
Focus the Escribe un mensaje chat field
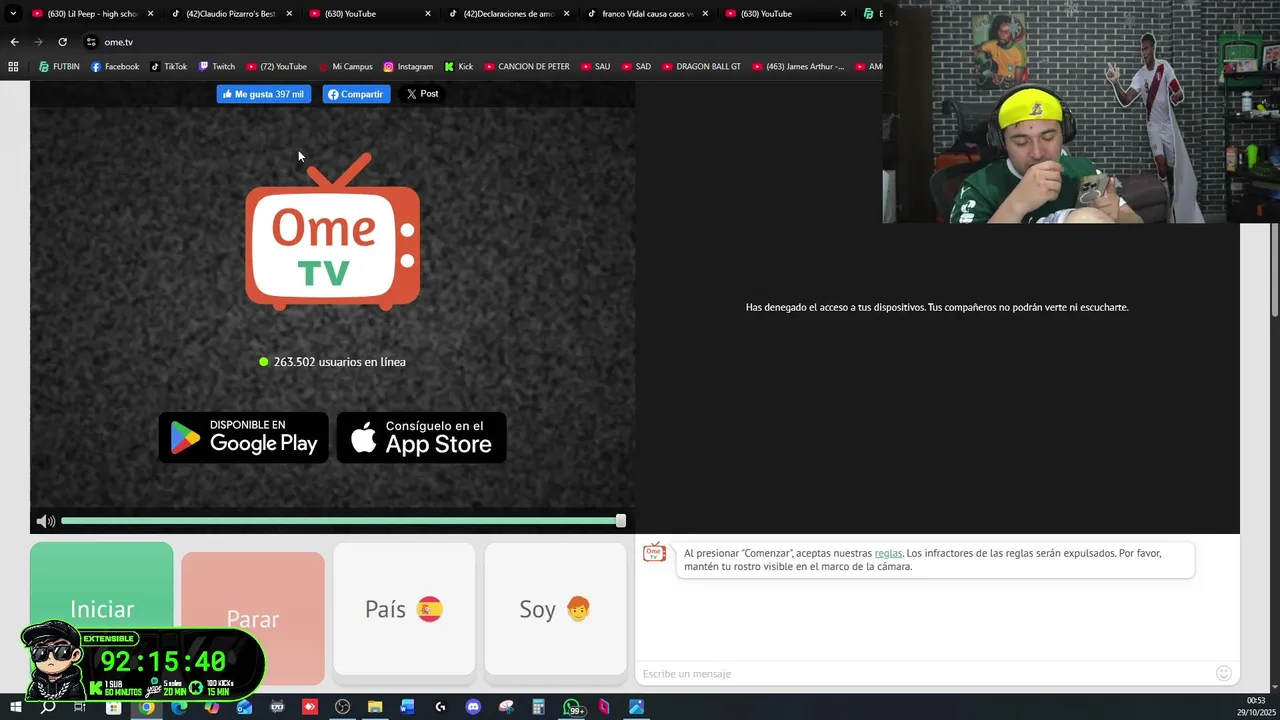pos(925,674)
